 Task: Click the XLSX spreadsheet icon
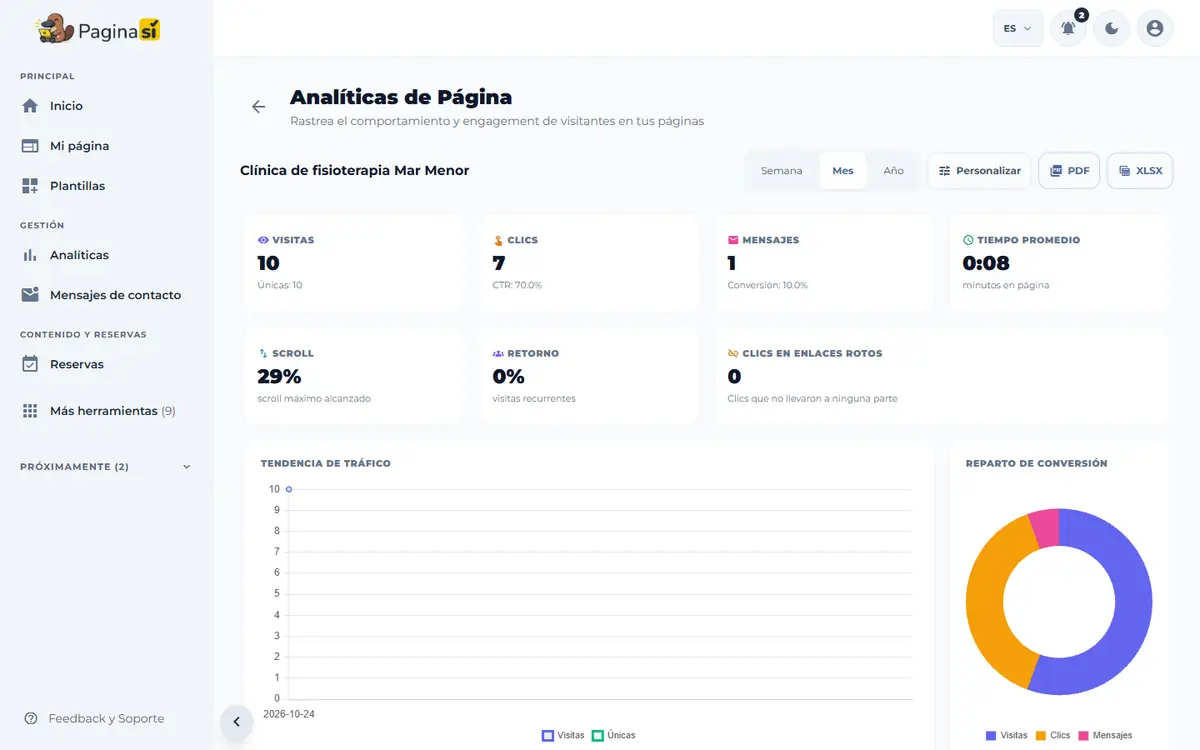coord(1125,171)
